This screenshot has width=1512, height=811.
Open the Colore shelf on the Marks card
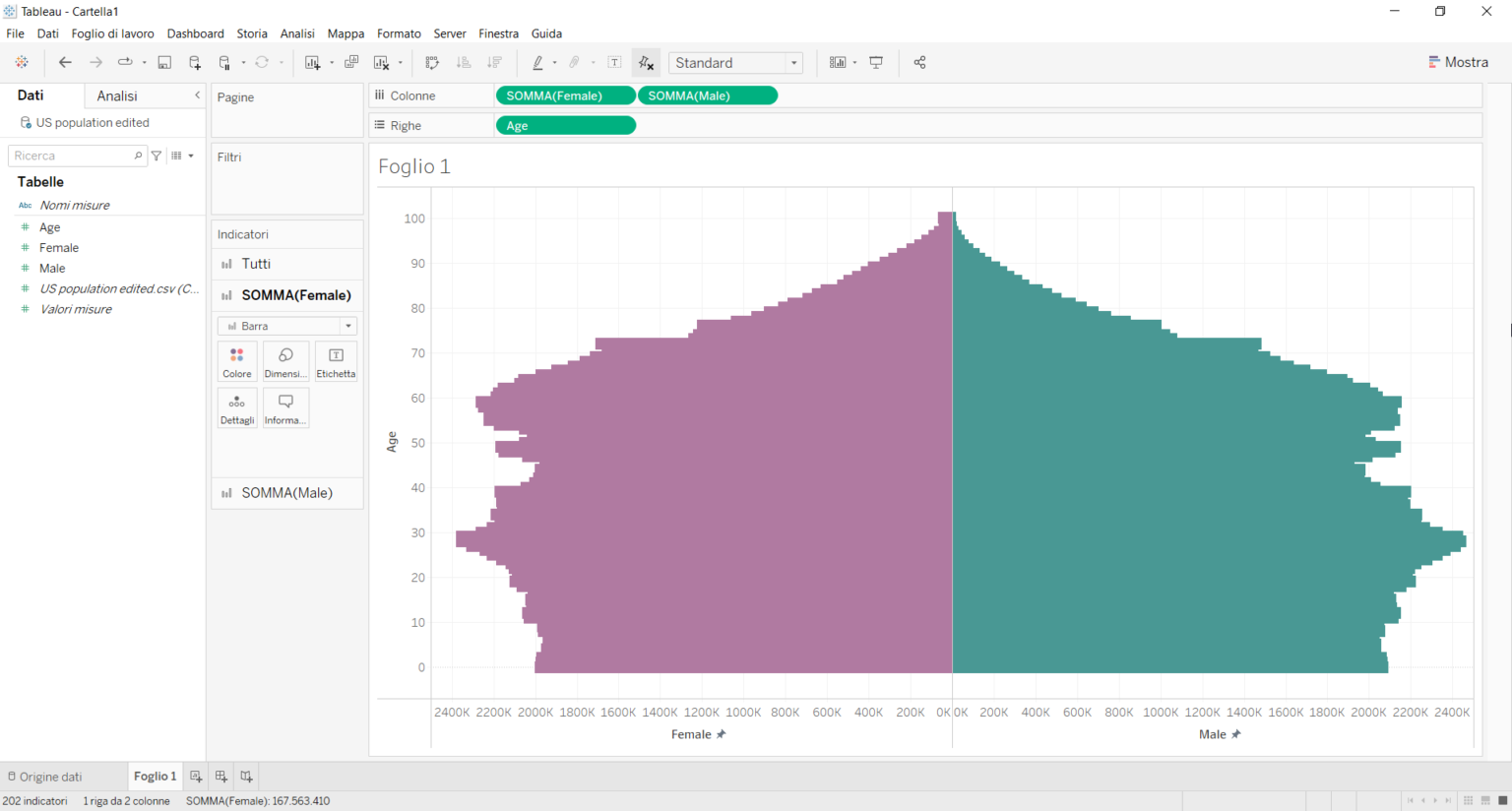click(236, 360)
